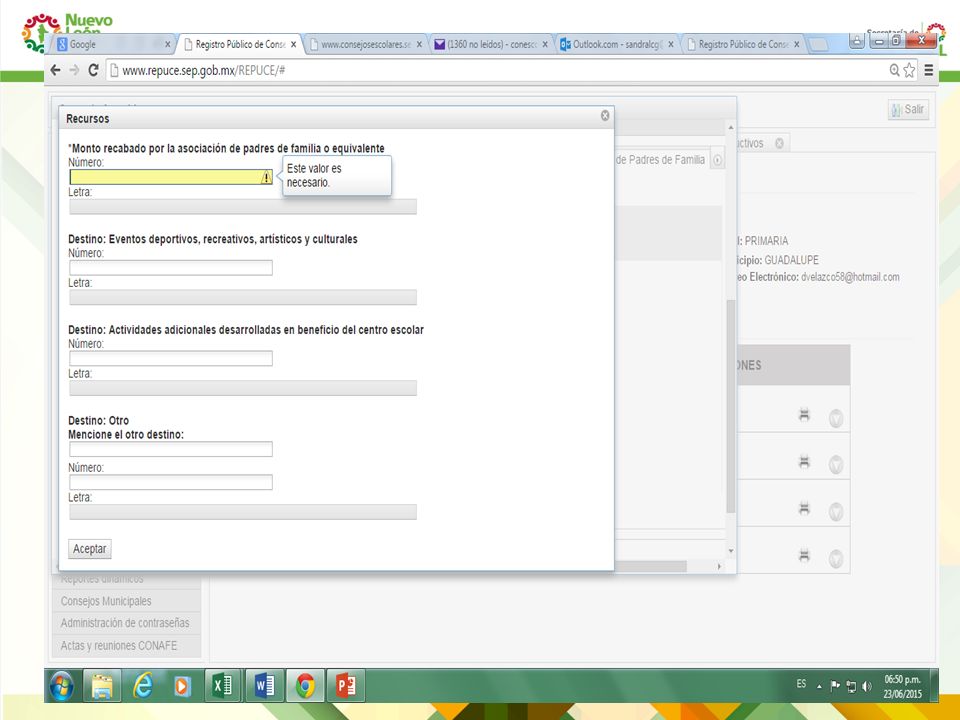Open the topmost round dropdown arrow in the actions list
This screenshot has height=720, width=960.
pyautogui.click(x=836, y=418)
